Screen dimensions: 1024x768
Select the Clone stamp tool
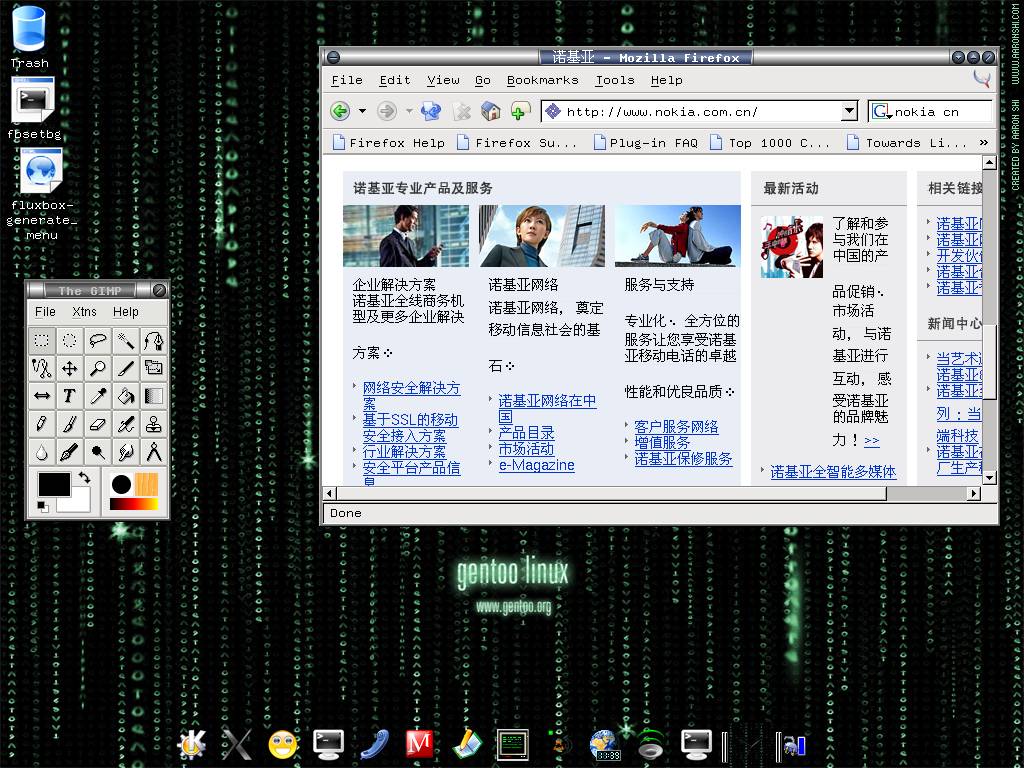(x=154, y=424)
